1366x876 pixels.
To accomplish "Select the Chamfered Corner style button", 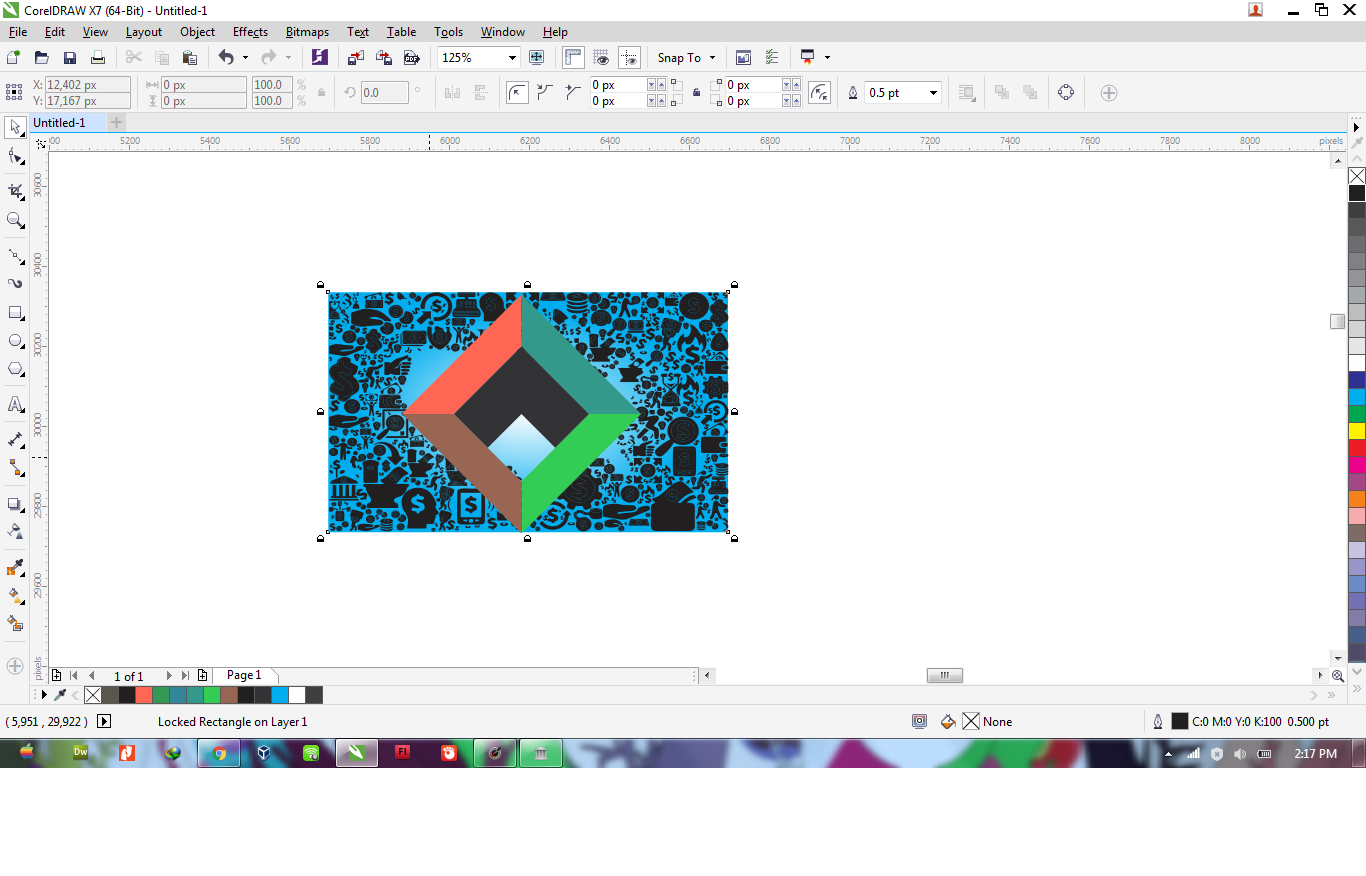I will 572,93.
